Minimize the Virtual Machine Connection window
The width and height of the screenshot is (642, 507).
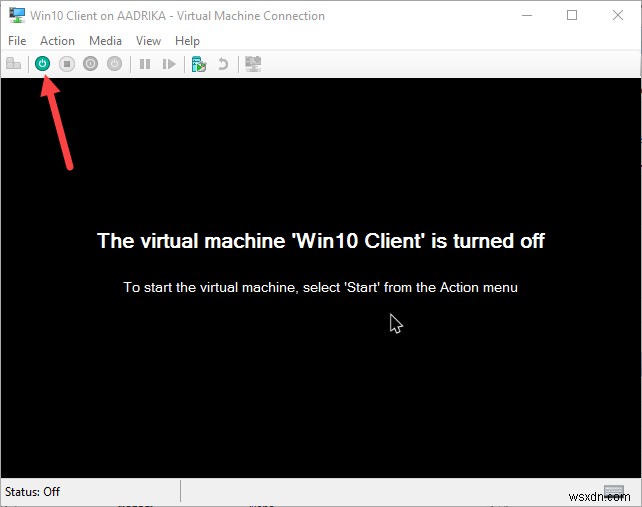[527, 16]
